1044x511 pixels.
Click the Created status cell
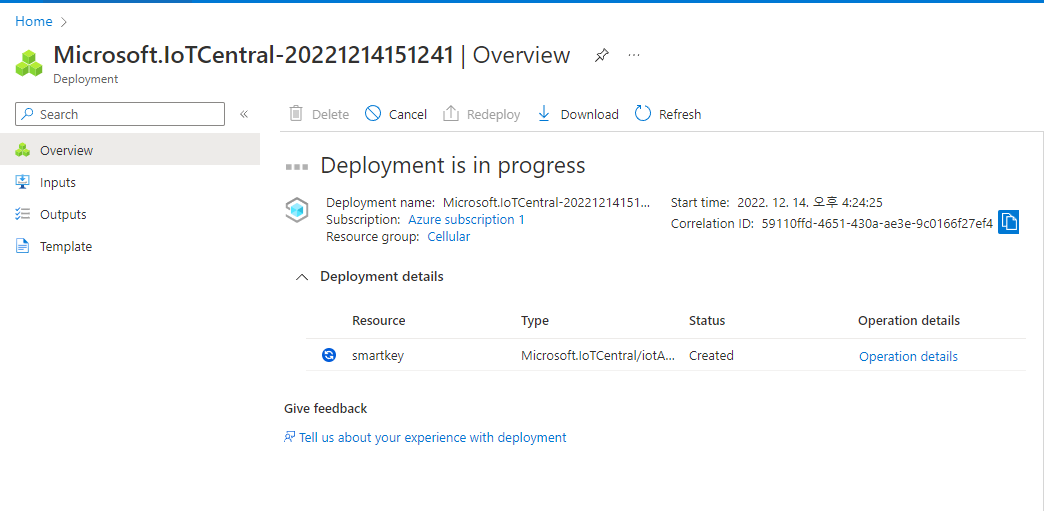(711, 356)
